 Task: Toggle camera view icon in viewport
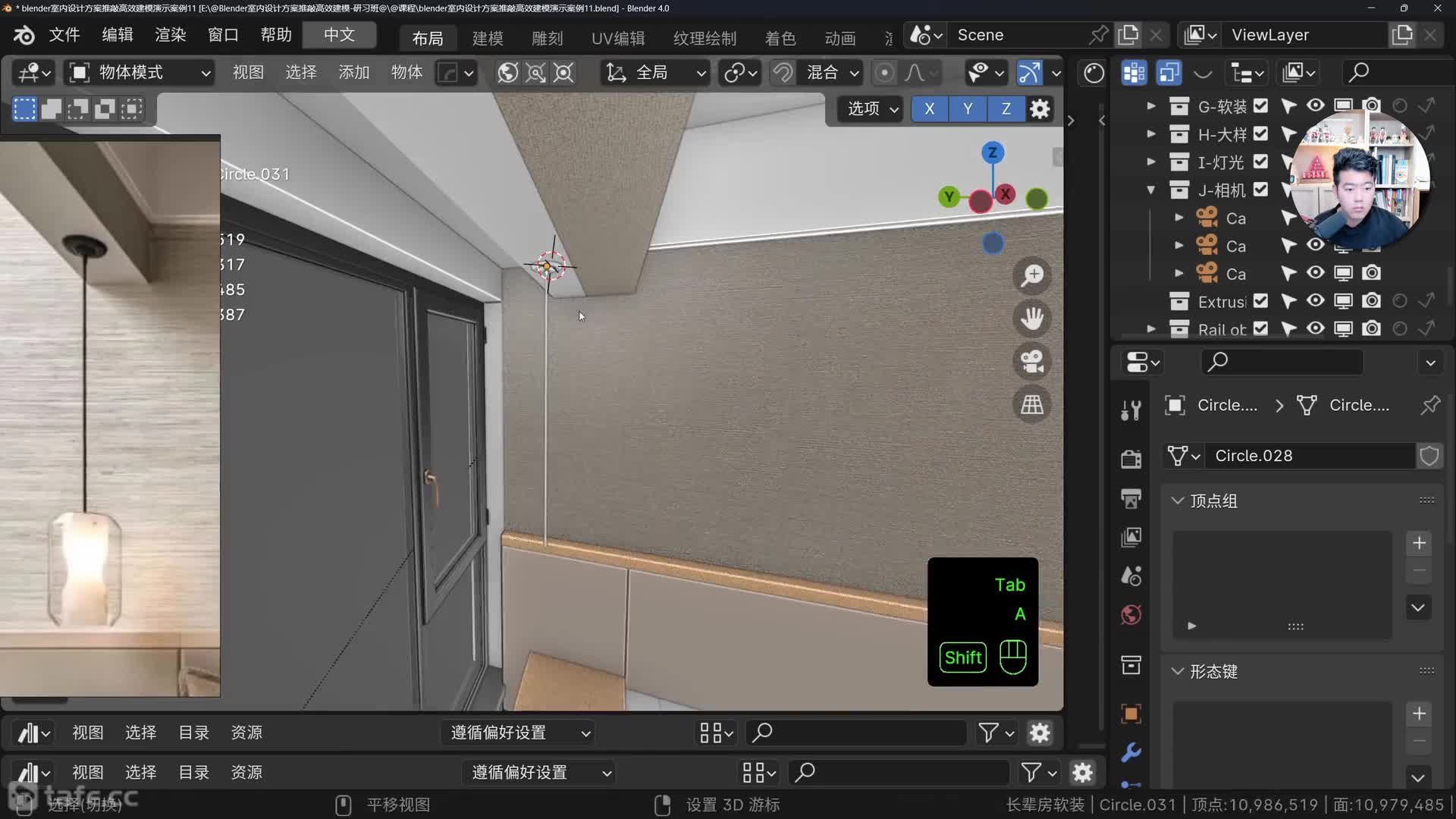(x=1031, y=361)
